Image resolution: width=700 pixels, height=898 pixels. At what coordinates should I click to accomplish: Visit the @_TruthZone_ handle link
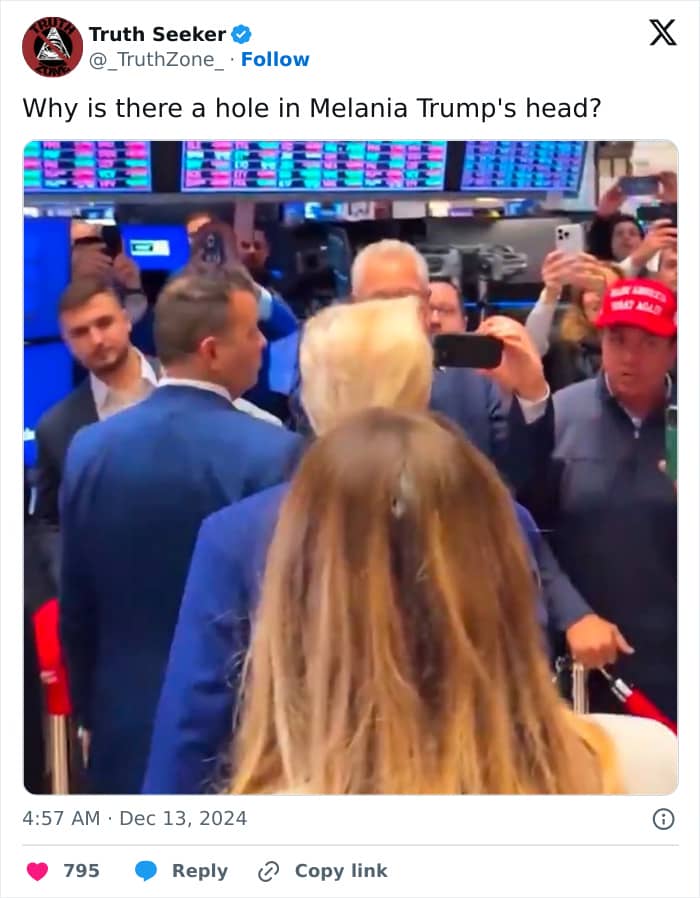[x=157, y=60]
